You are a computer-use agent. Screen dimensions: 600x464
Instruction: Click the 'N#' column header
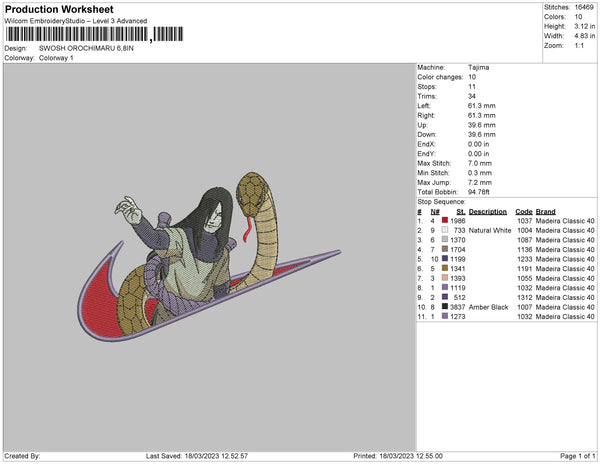point(435,212)
